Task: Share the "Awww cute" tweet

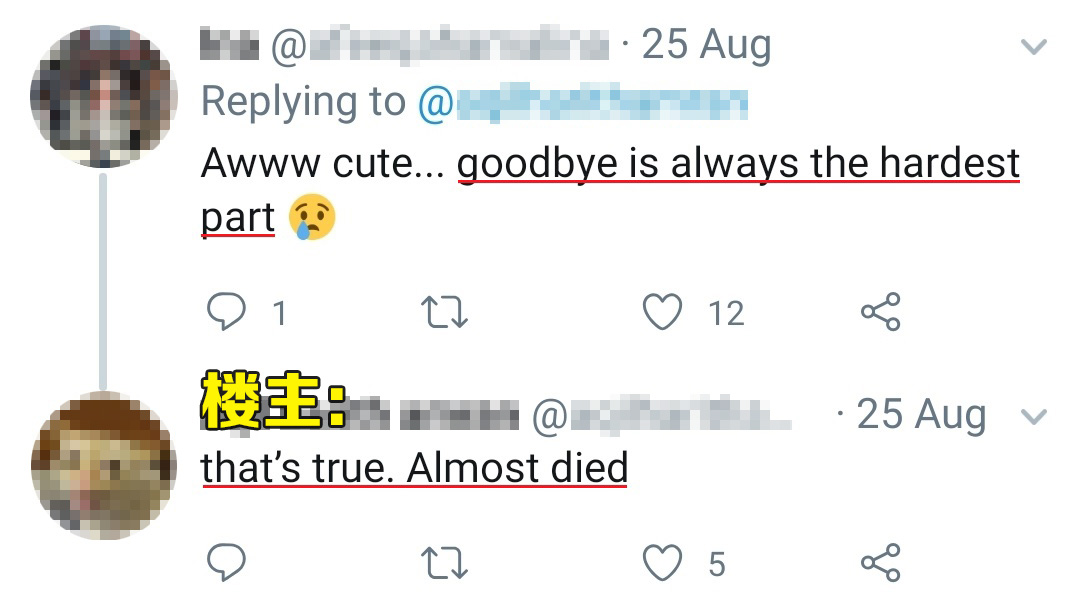Action: [880, 313]
